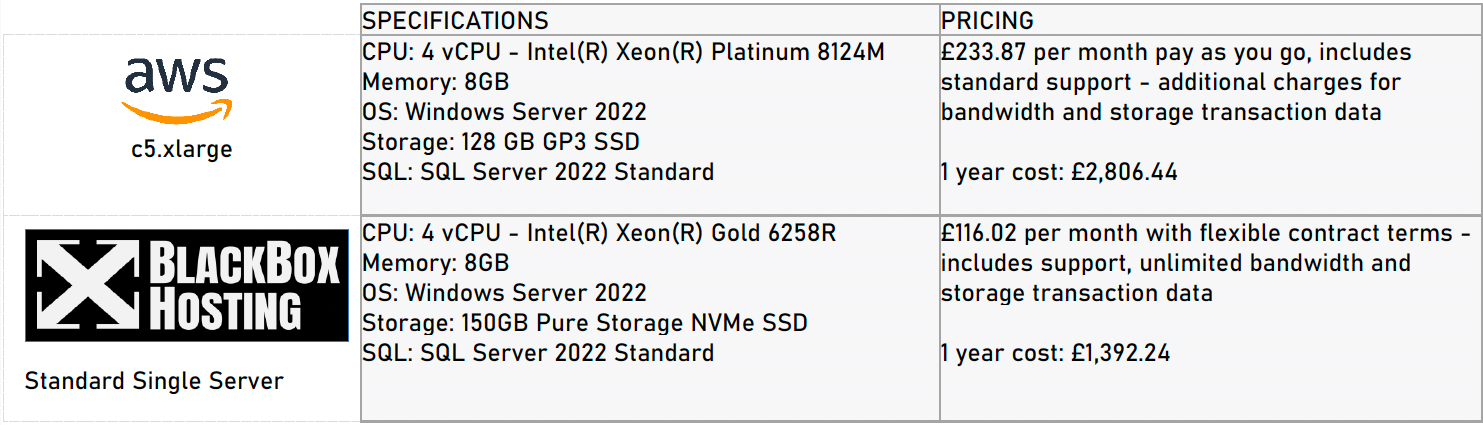The height and width of the screenshot is (425, 1483).
Task: Click the 1 year cost £2,806.44
Action: (1059, 172)
